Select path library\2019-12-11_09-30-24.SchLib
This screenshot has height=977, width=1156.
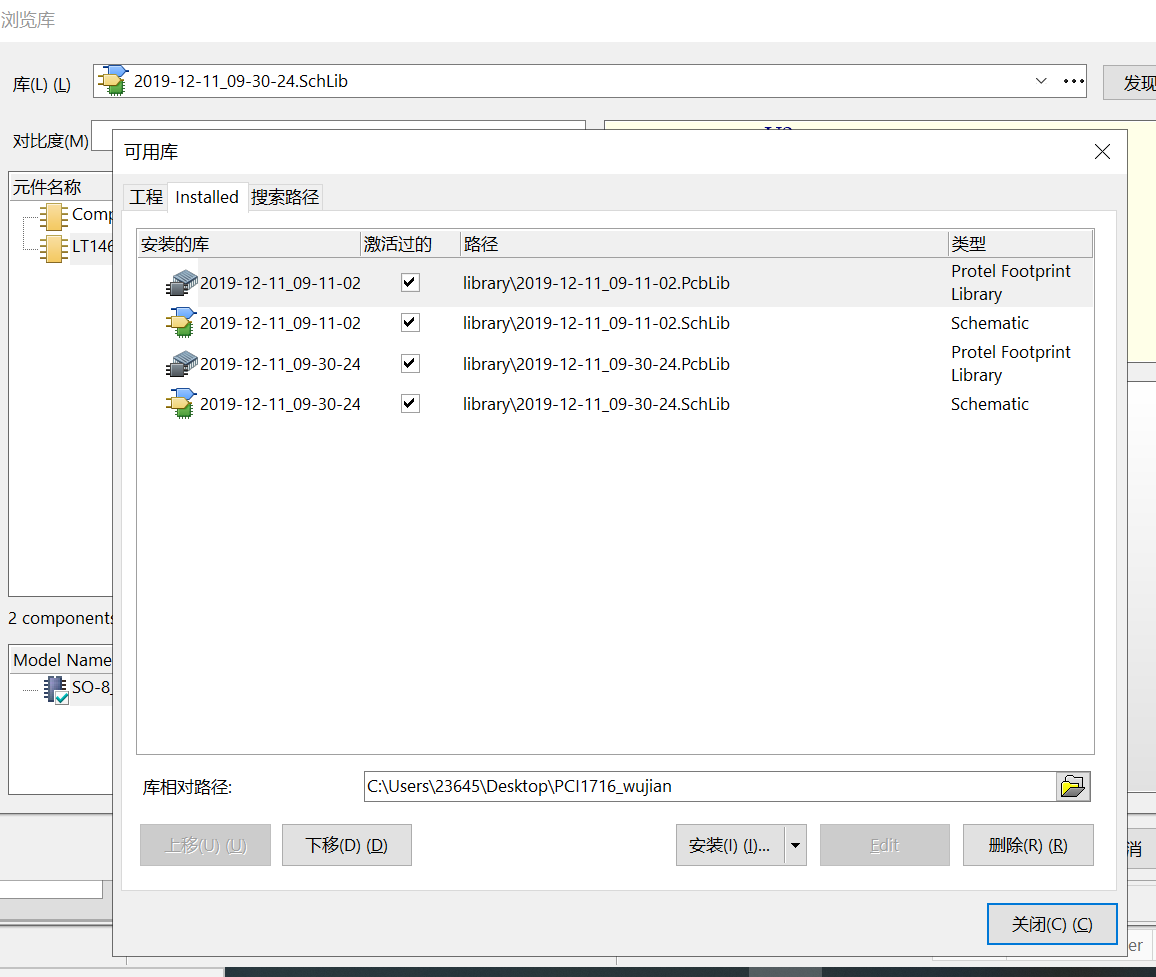596,404
